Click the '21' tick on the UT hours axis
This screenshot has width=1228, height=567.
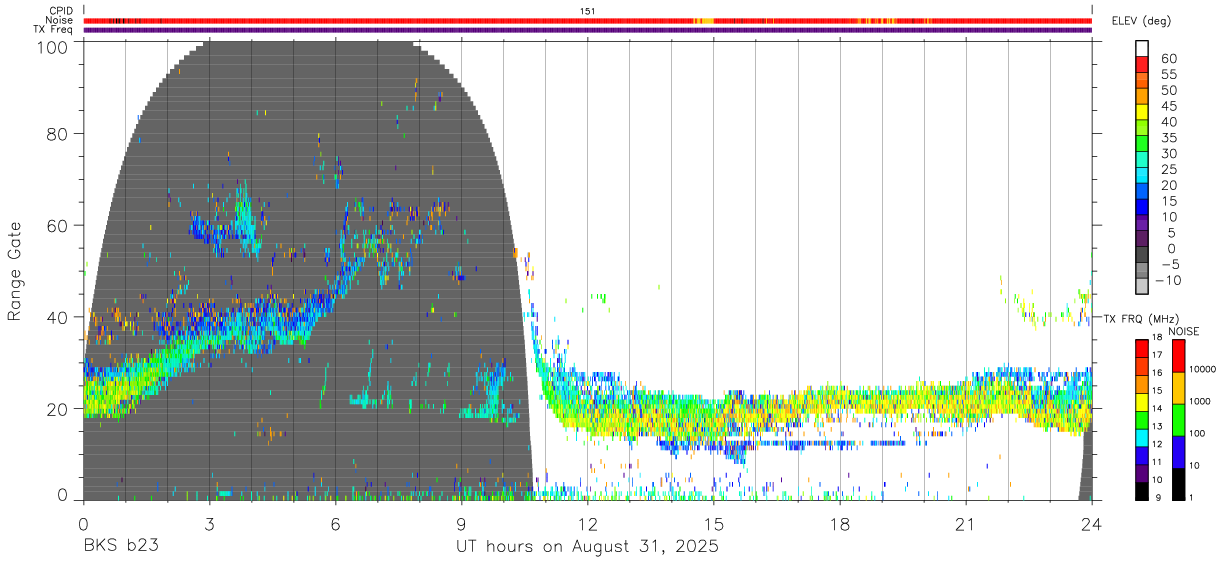965,523
